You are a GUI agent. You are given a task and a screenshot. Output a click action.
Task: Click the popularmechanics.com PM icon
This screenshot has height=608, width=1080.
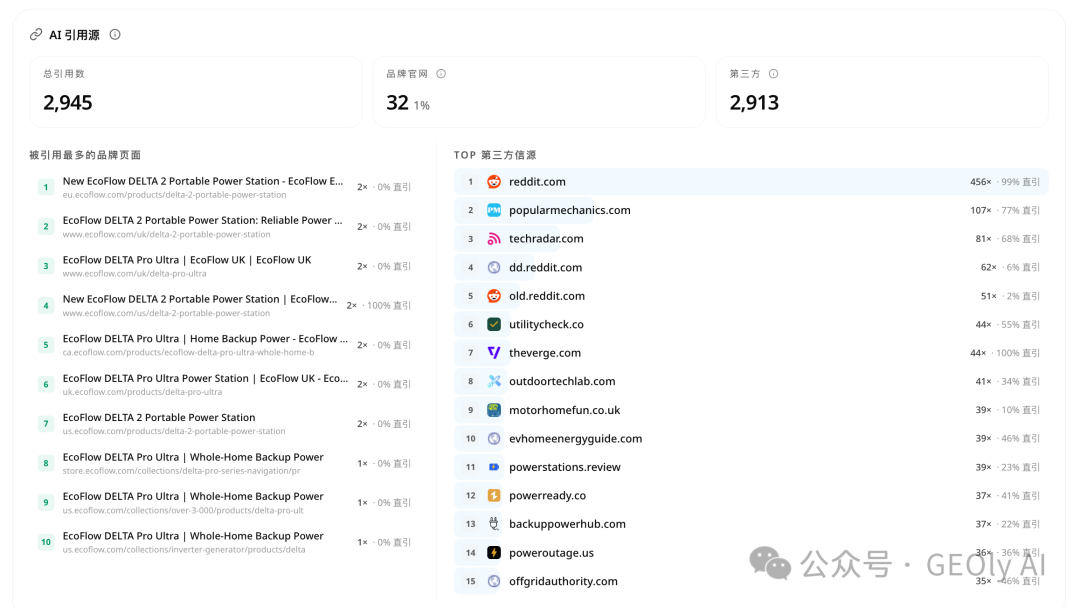[494, 210]
